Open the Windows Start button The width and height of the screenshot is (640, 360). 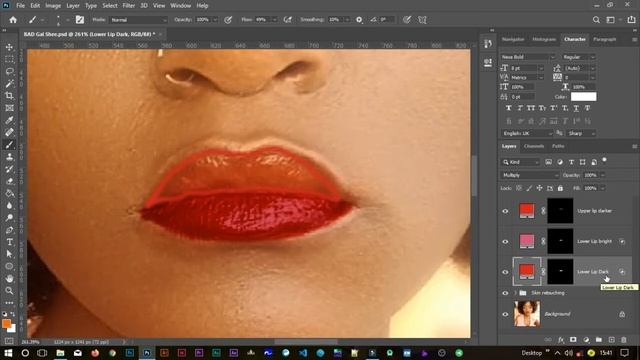(8, 353)
